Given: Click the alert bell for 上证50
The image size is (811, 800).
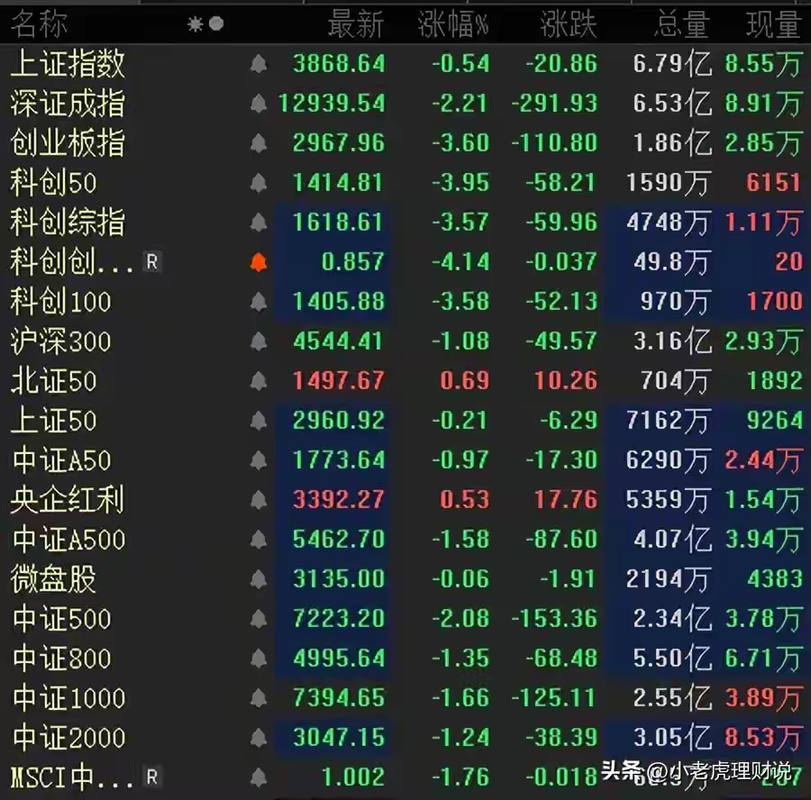Looking at the screenshot, I should 259,420.
